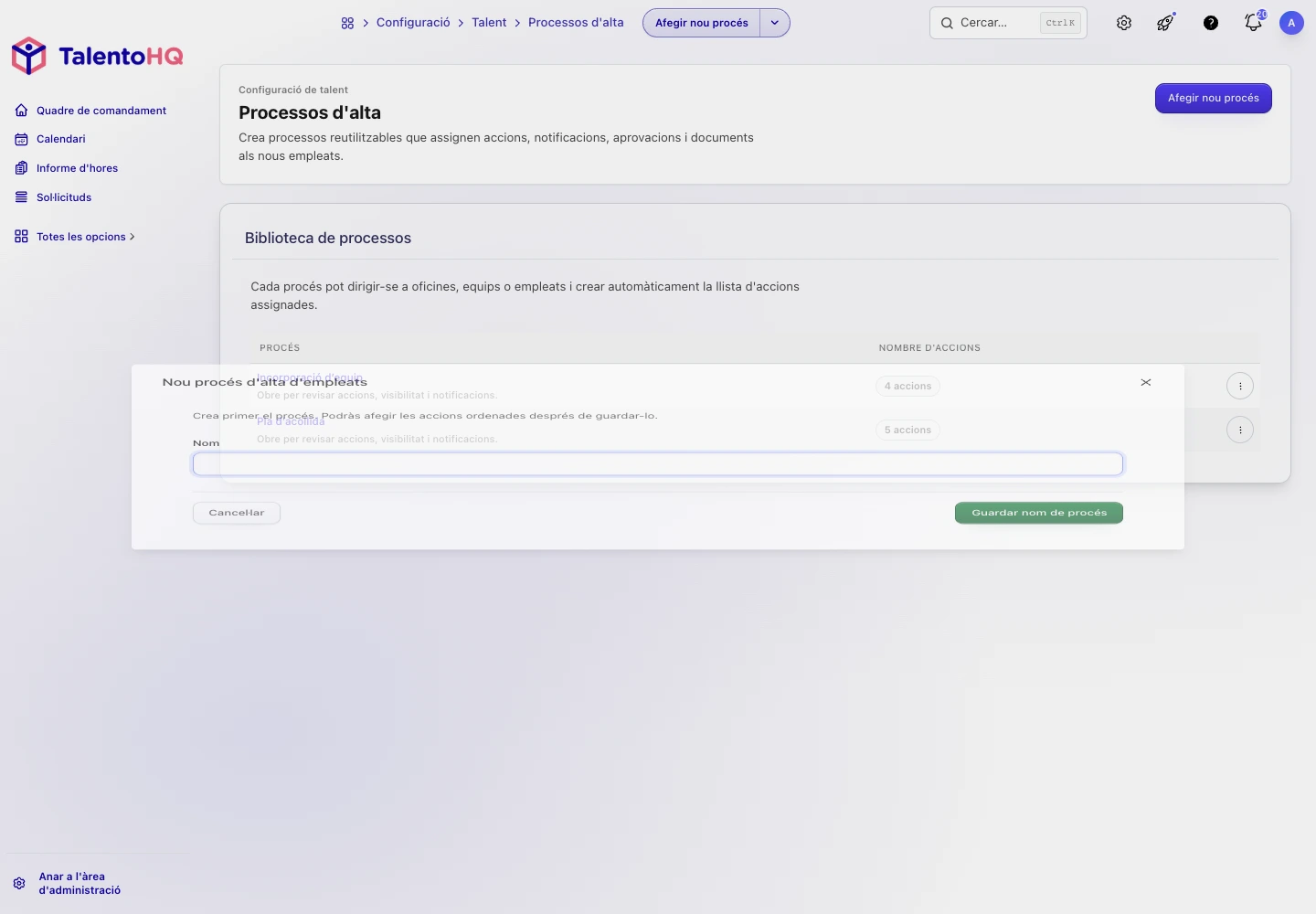Viewport: 1316px width, 914px height.
Task: Open the dropdown arrow beside top 'Afegir nou procés'
Action: tap(775, 23)
